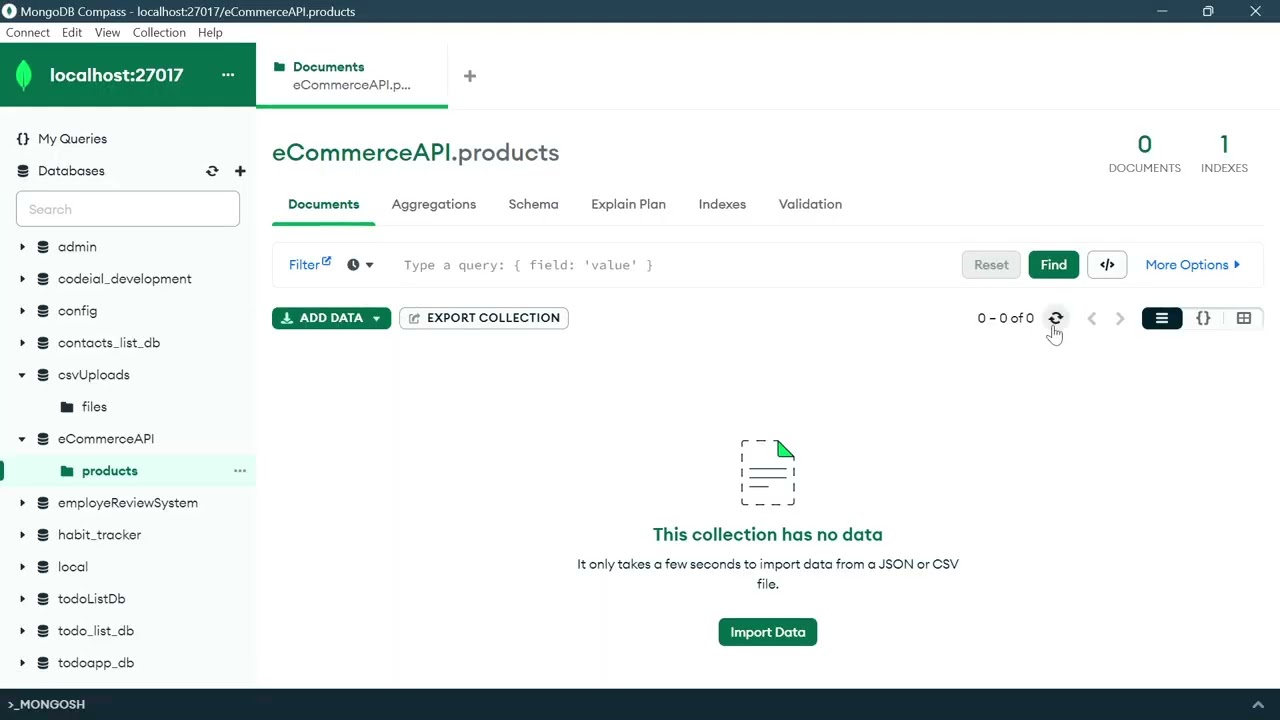This screenshot has height=720, width=1280.
Task: Select the Documents sub-tab
Action: 323,204
